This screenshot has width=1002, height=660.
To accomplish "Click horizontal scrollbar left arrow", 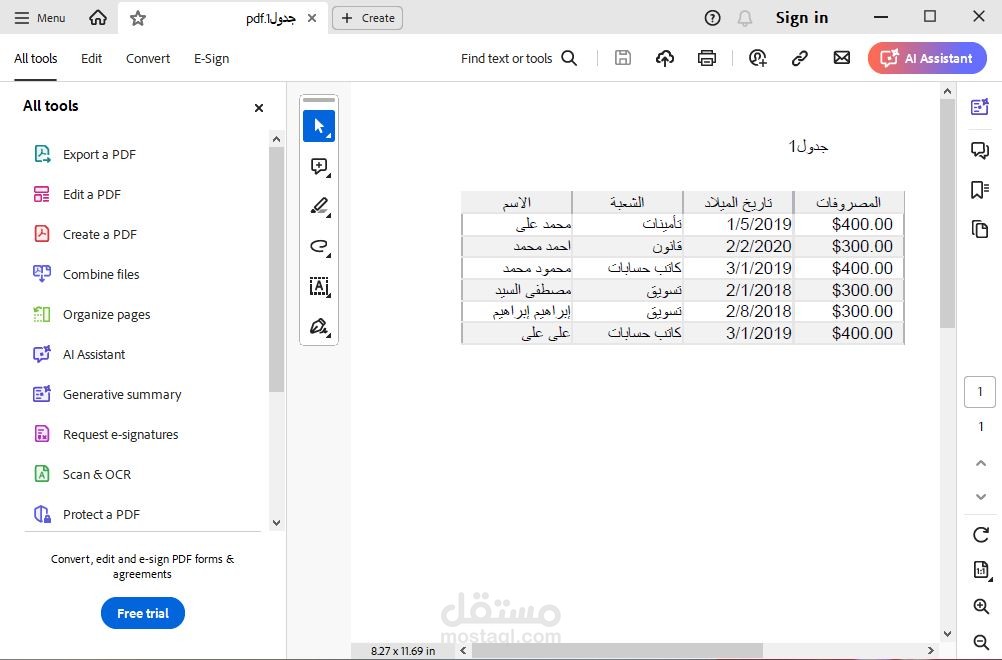I will click(x=463, y=651).
